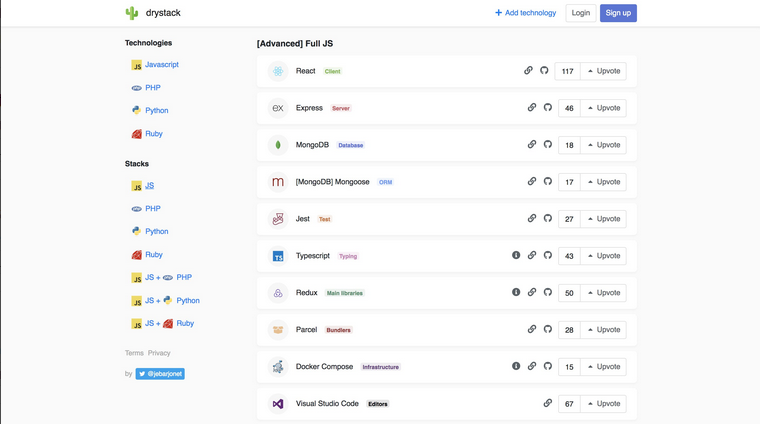The width and height of the screenshot is (760, 424).
Task: Open the link icon for Jest
Action: [x=532, y=218]
